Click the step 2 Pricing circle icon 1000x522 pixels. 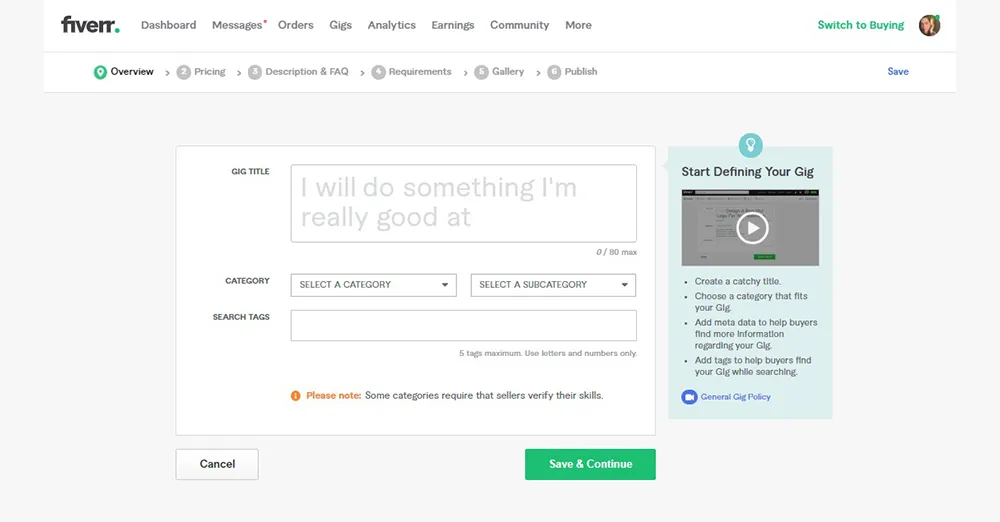pos(184,72)
